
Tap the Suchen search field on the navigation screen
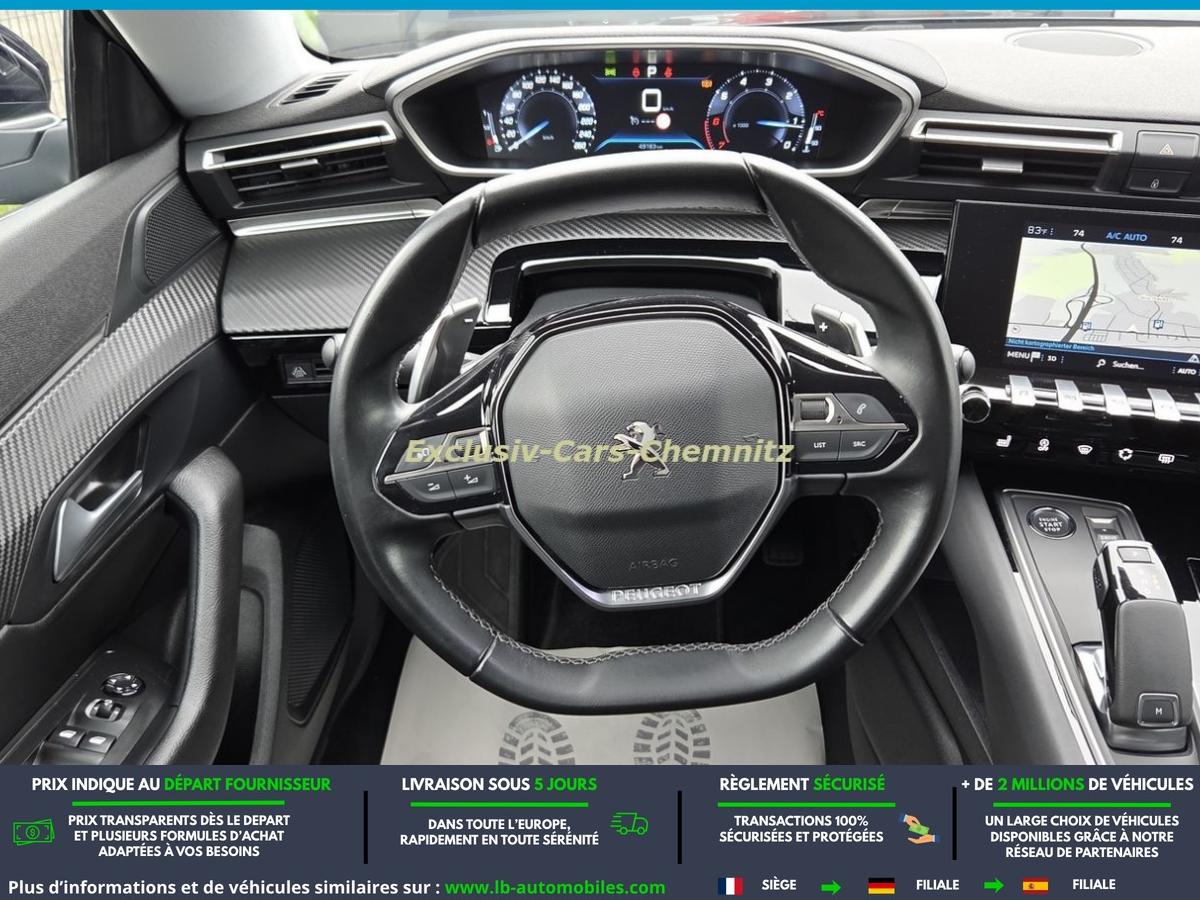(1121, 364)
